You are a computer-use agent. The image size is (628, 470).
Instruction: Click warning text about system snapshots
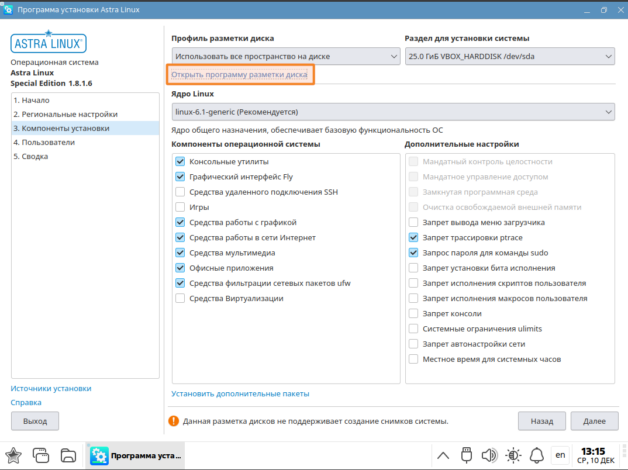point(316,421)
